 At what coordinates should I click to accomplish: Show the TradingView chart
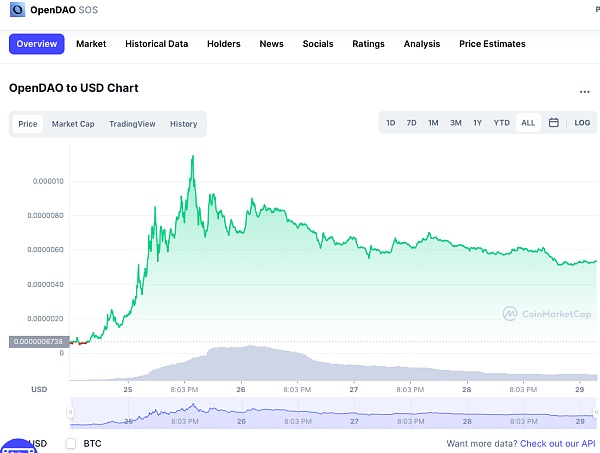point(132,124)
